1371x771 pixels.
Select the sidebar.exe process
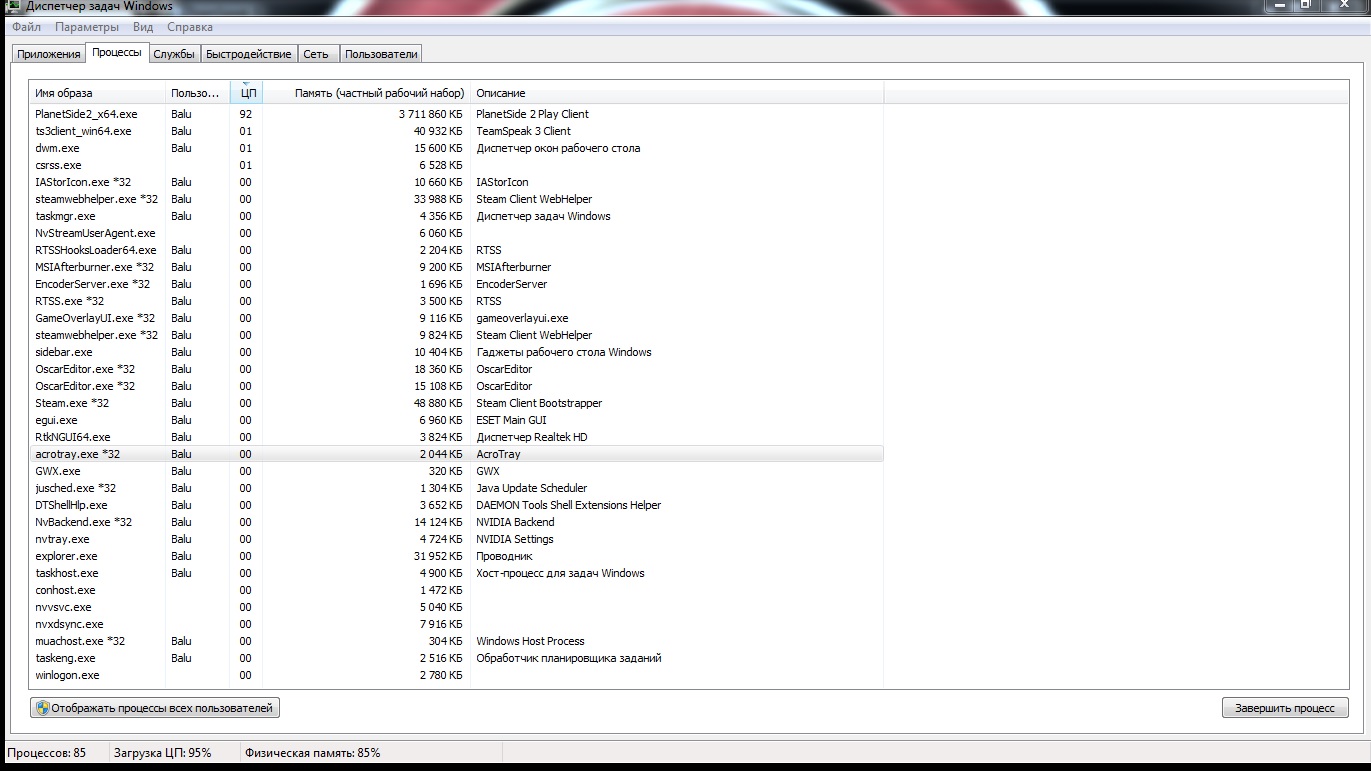457,352
